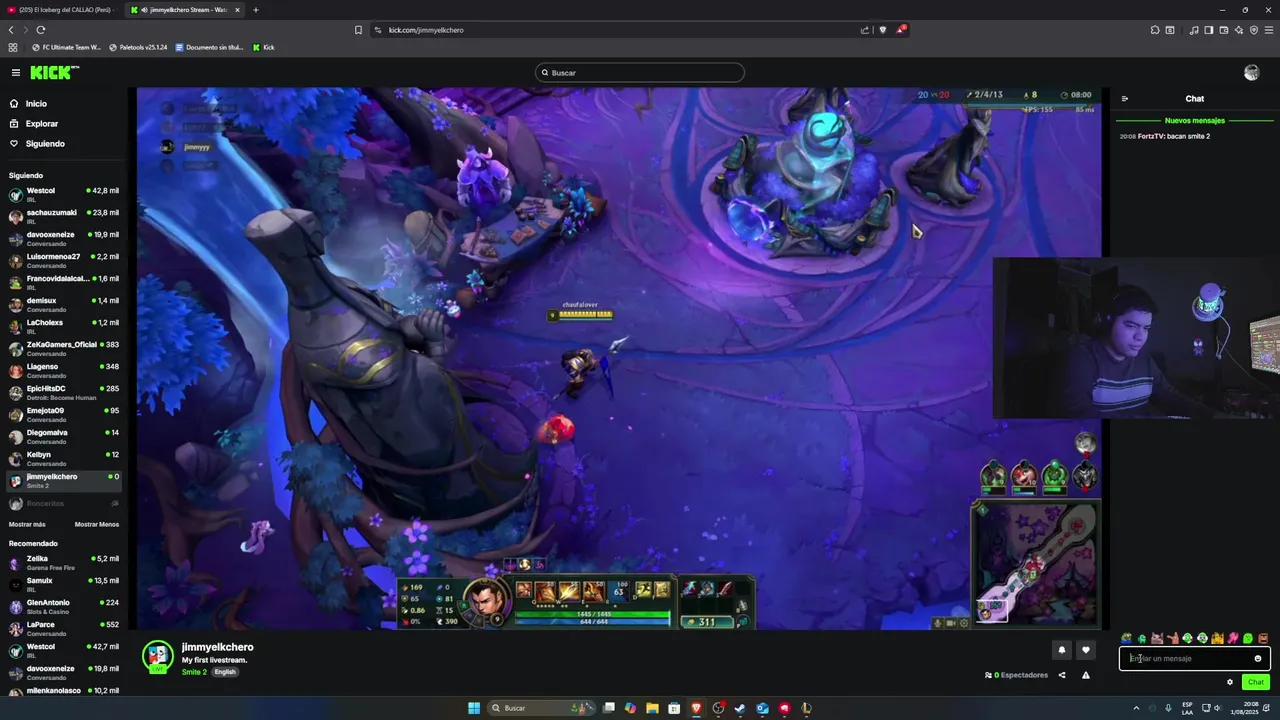Open the browser music playlist icon

1194,30
